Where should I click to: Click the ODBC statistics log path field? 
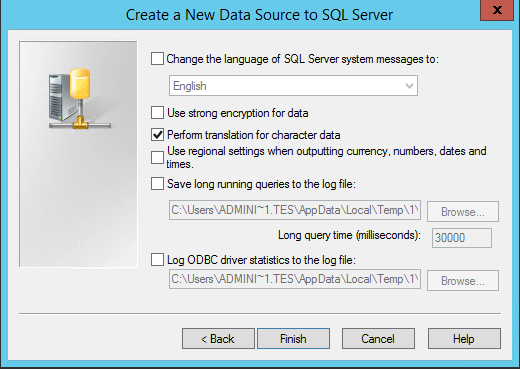[x=295, y=279]
